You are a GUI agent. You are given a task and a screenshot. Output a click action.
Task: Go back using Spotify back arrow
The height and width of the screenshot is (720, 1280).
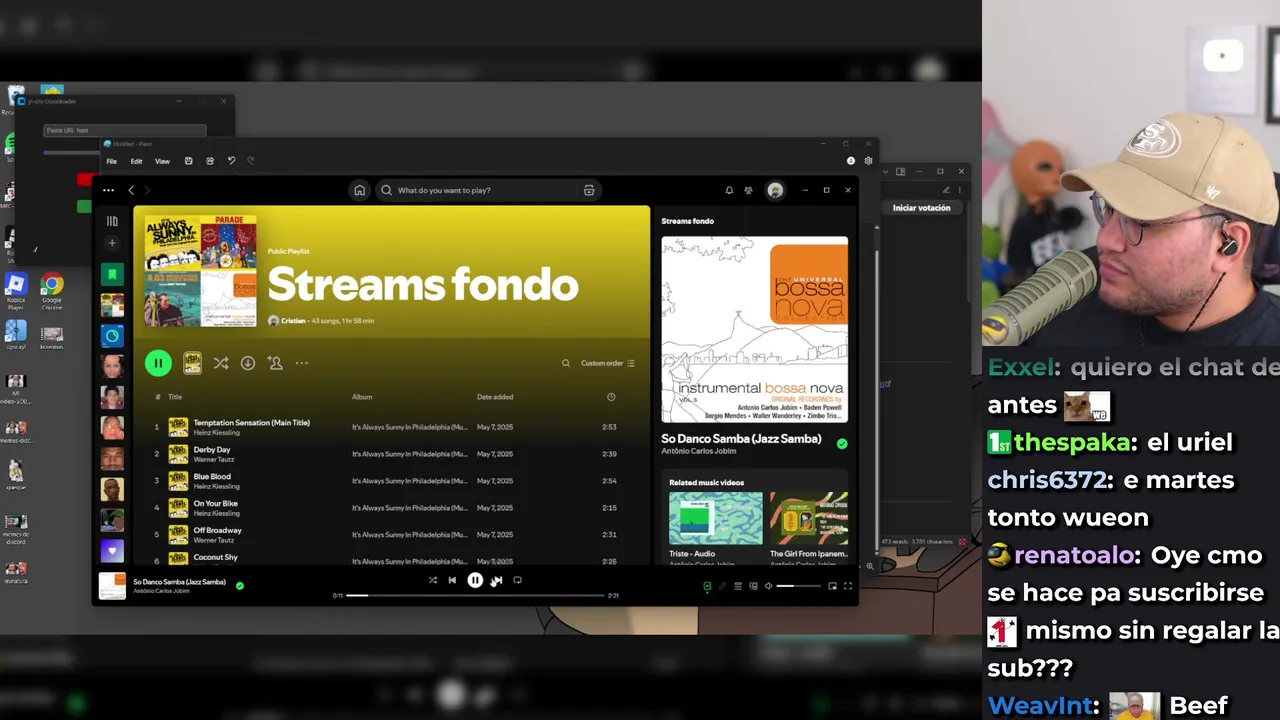tap(131, 190)
